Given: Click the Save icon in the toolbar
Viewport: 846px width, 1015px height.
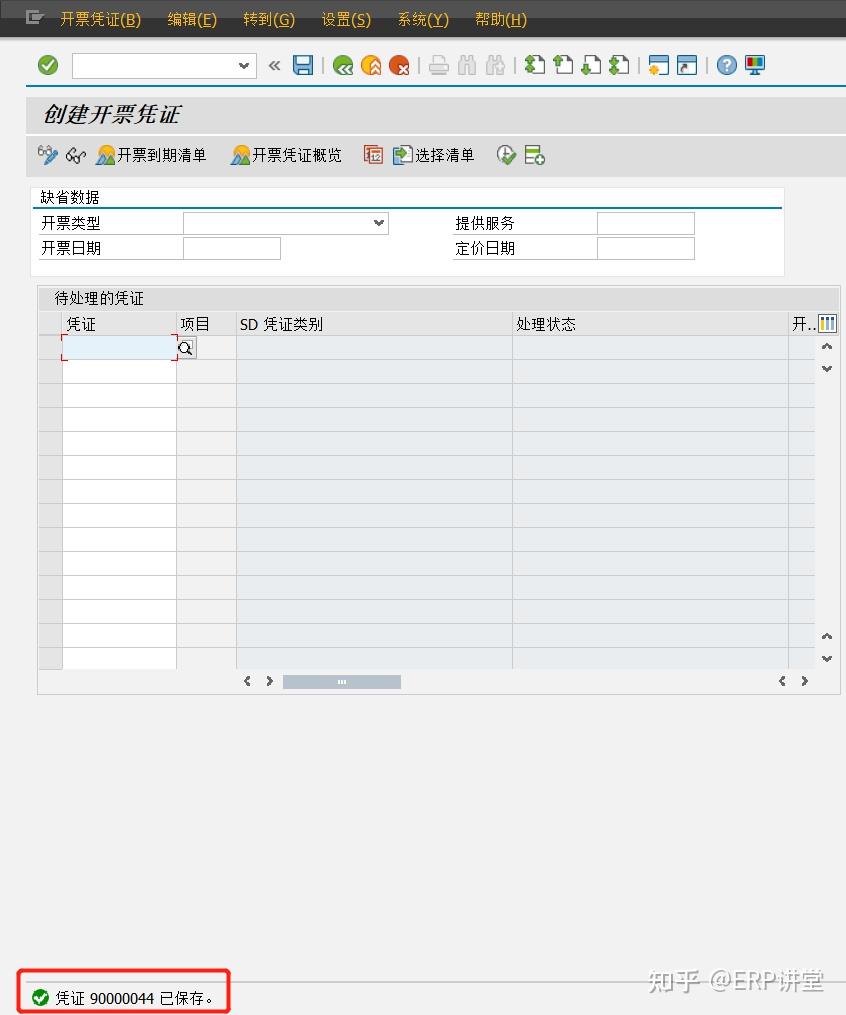Looking at the screenshot, I should point(303,65).
